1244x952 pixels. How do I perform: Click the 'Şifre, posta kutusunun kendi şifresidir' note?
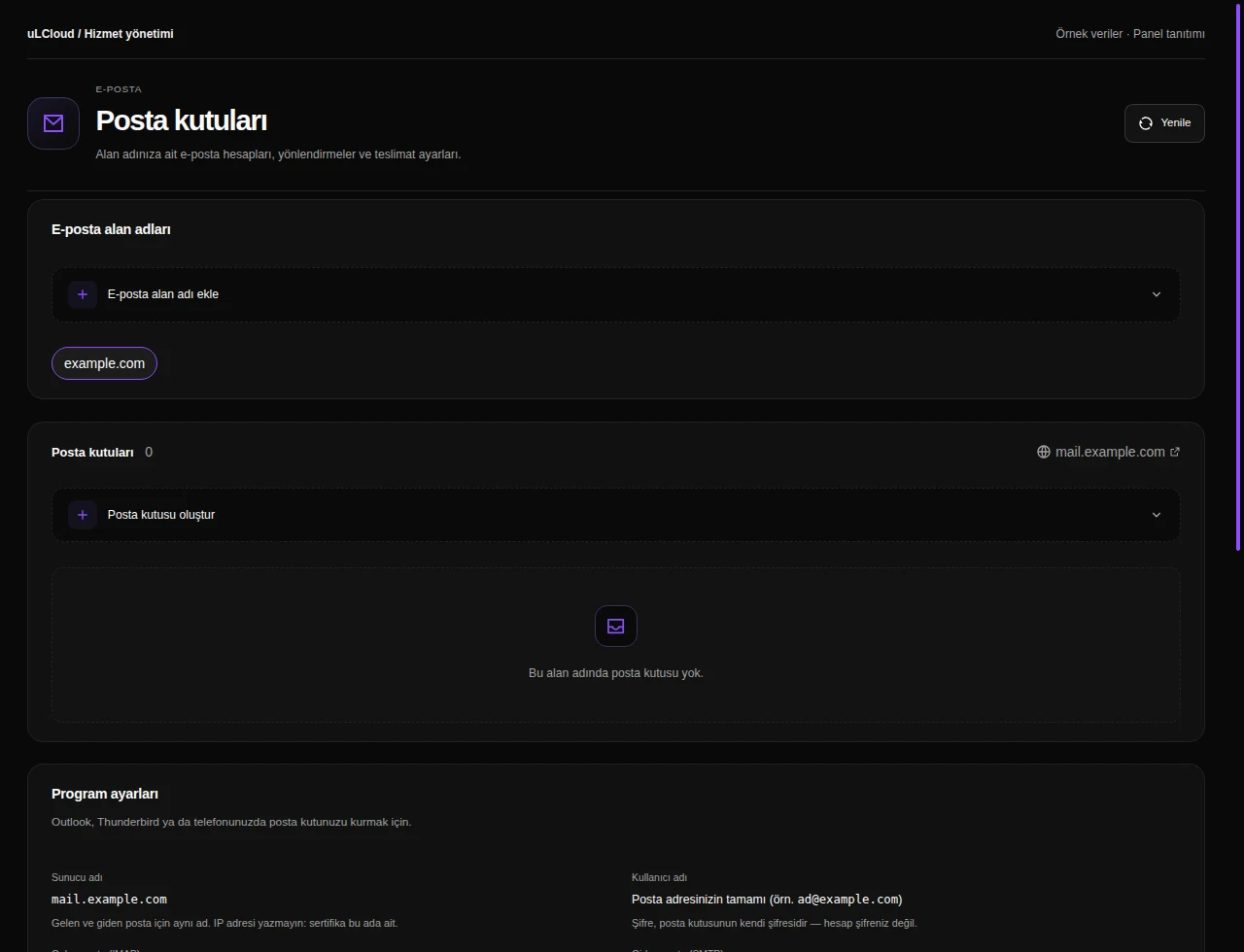pos(774,923)
